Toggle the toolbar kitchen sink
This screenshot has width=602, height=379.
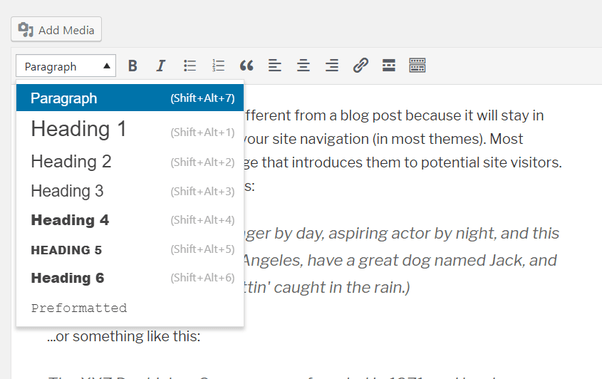417,66
